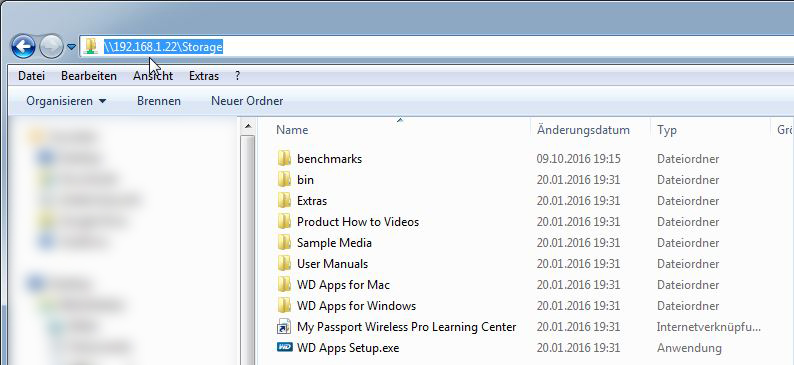Select the 'Sample Media' name text
This screenshot has height=365, width=794.
[334, 243]
